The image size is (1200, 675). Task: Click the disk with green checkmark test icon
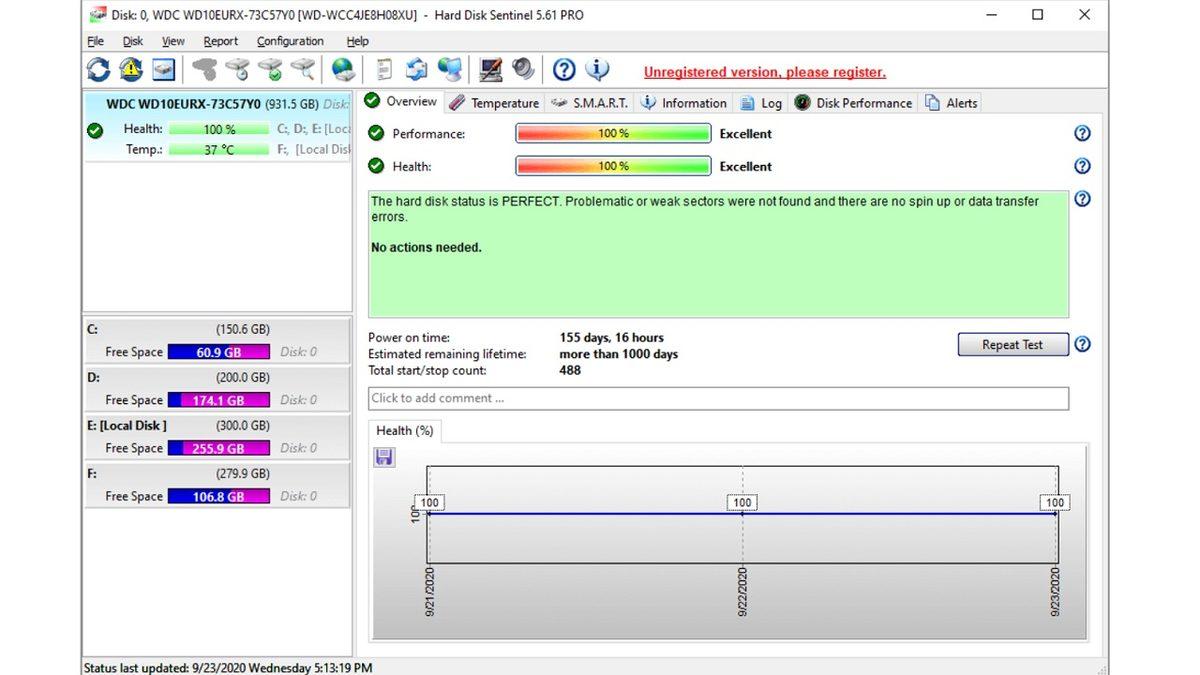coord(271,70)
